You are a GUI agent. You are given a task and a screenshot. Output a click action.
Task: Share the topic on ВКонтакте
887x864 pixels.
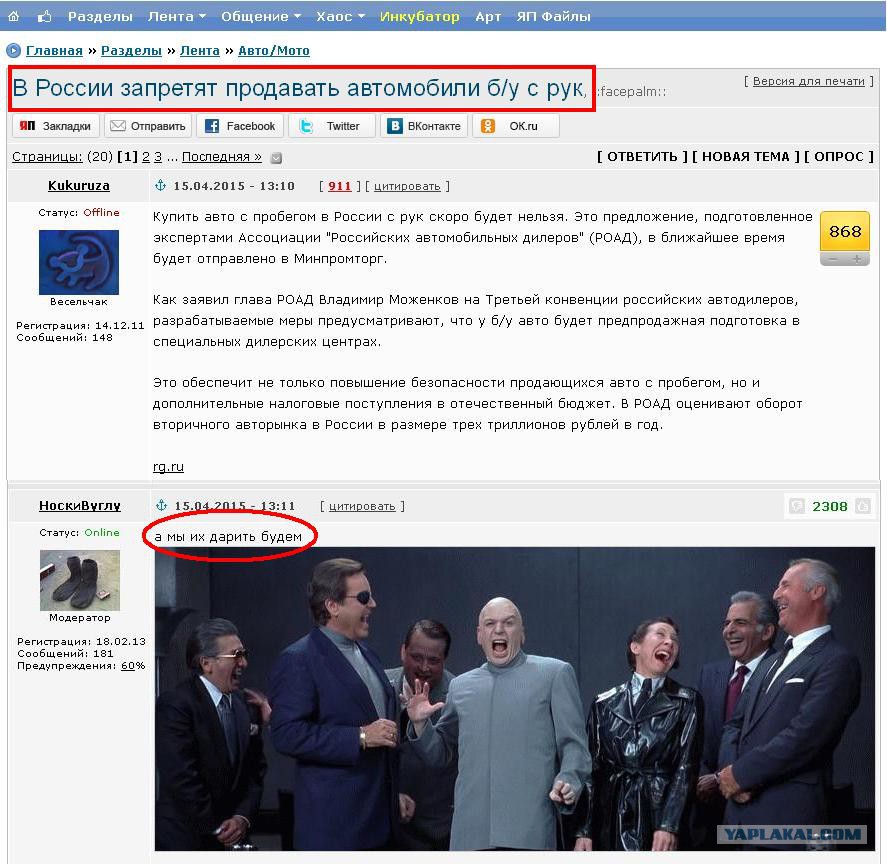[x=424, y=126]
